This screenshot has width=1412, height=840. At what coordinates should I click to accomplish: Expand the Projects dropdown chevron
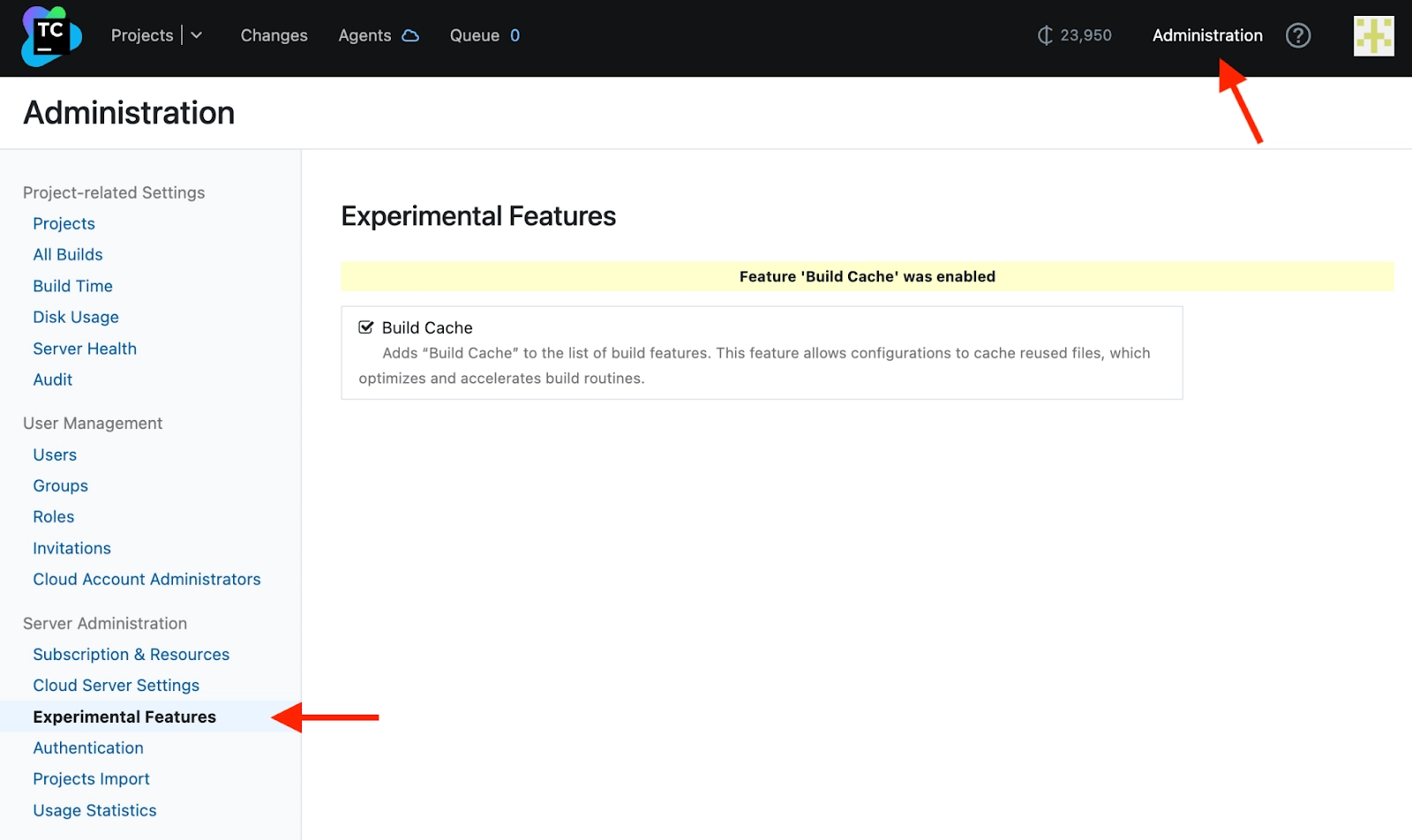(x=197, y=35)
